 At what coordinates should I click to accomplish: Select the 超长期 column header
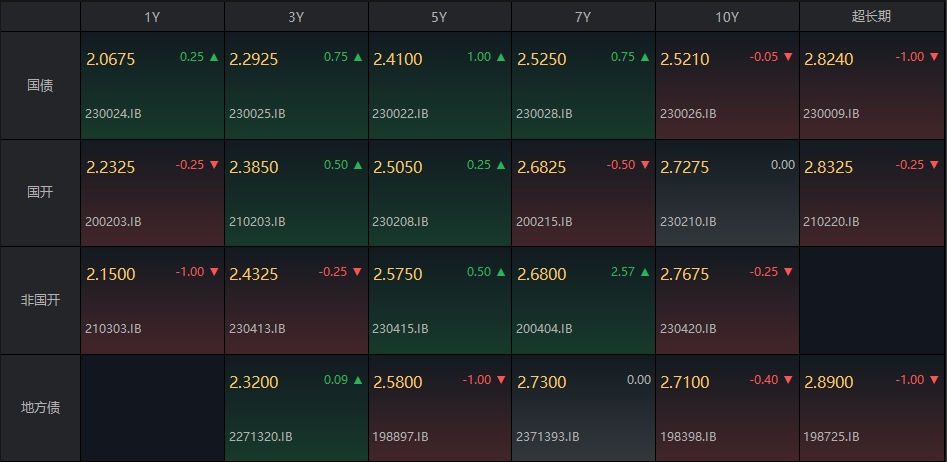[x=872, y=17]
